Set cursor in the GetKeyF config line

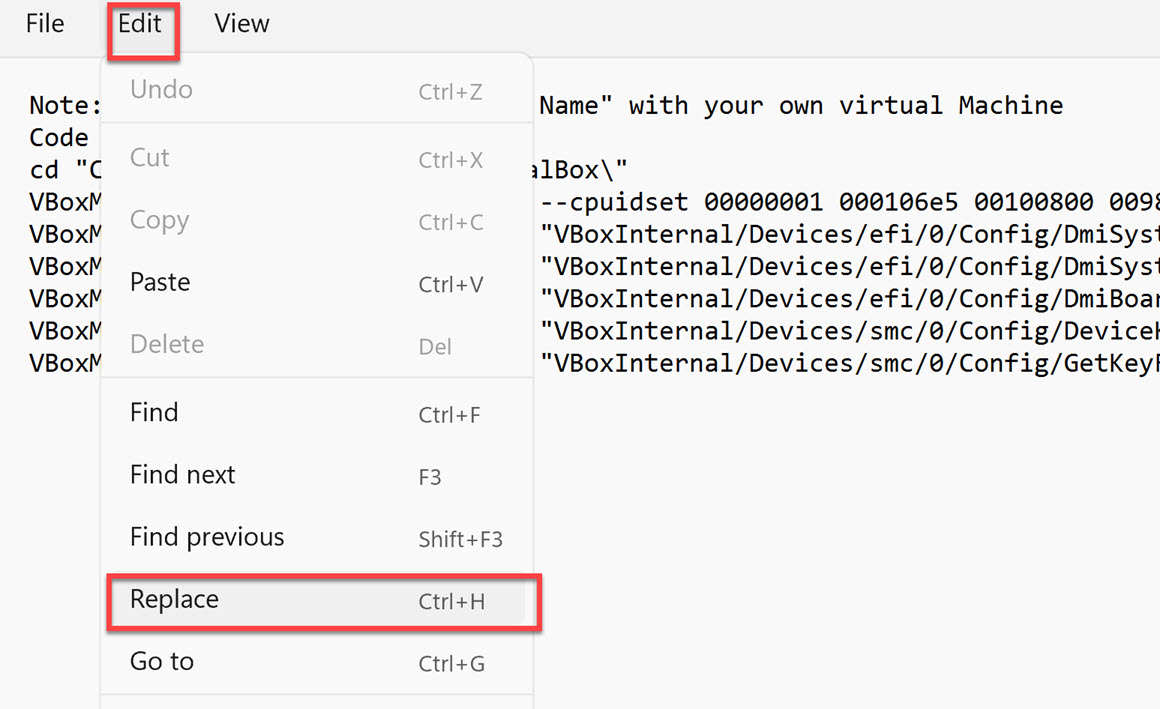pos(850,363)
